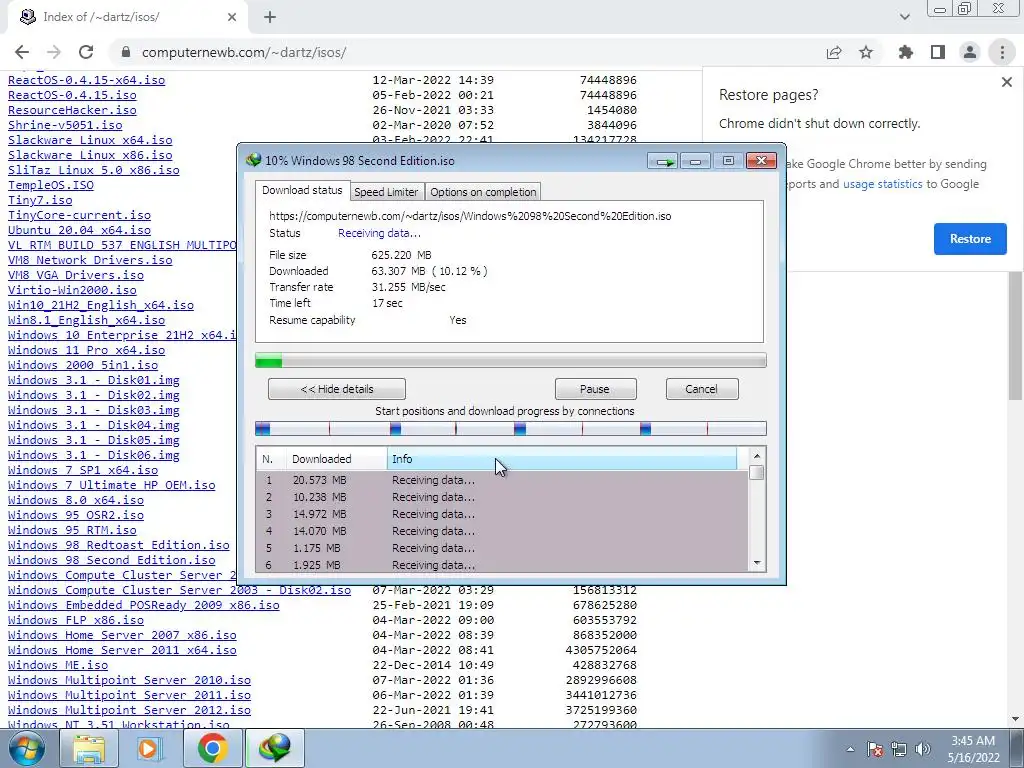1024x768 pixels.
Task: Click the download URL text in IDM
Action: pos(470,216)
